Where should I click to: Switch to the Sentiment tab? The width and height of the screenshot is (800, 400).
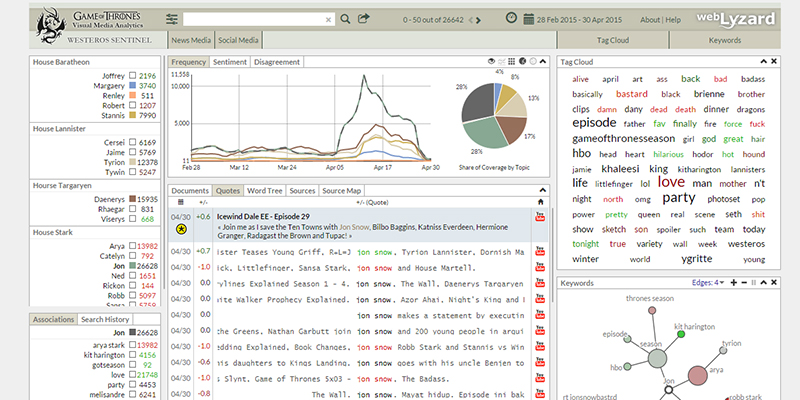[x=230, y=62]
